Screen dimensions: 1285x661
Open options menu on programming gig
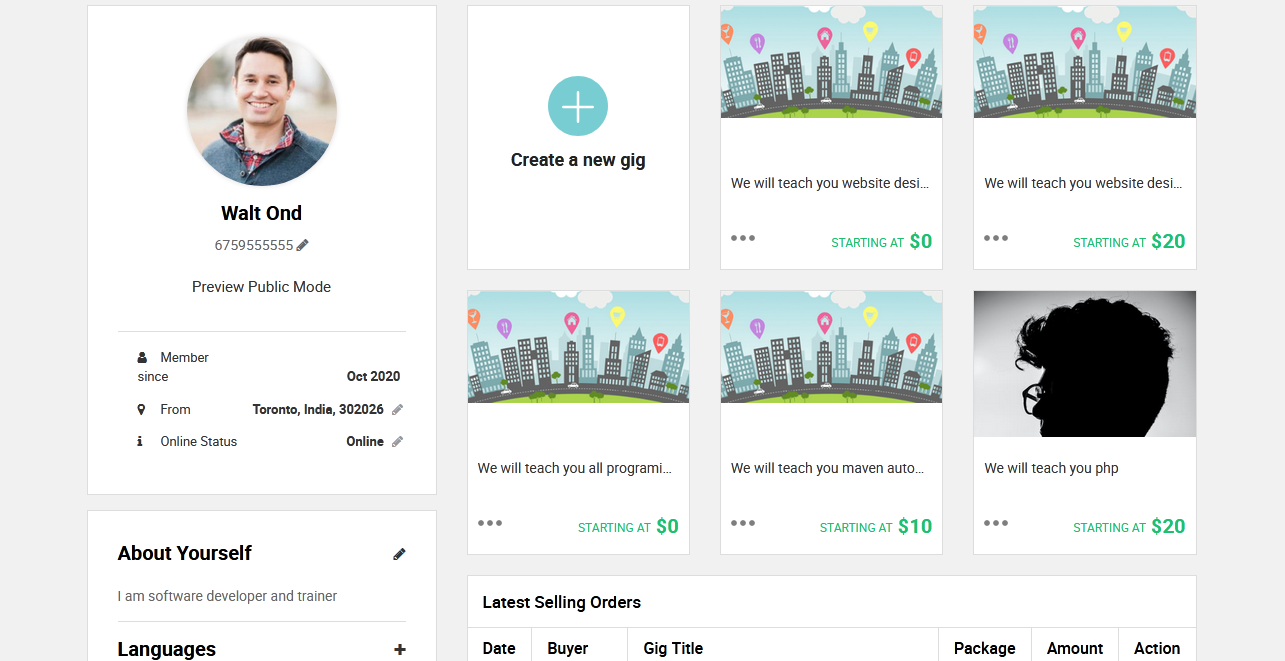coord(490,523)
